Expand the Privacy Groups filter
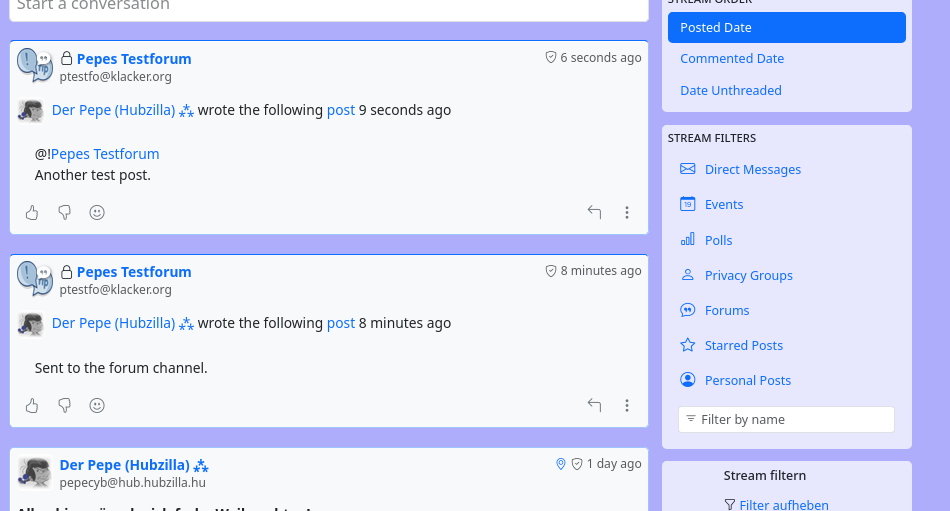This screenshot has height=511, width=950. pos(748,276)
